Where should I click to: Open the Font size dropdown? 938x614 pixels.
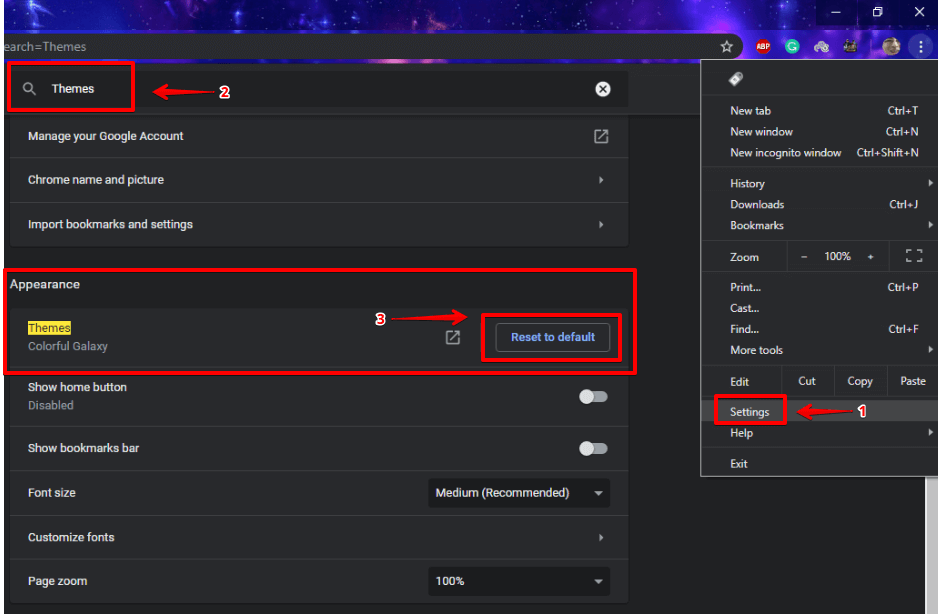[519, 493]
